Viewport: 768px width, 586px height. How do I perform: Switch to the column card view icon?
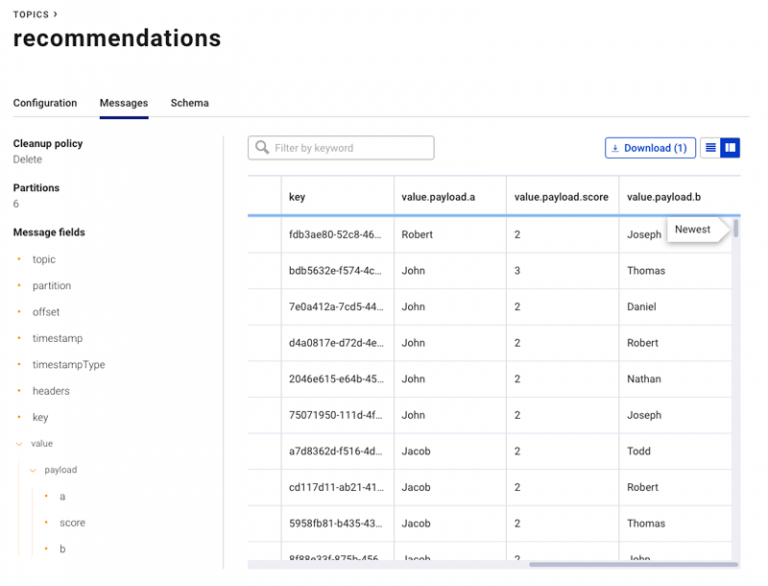click(730, 147)
